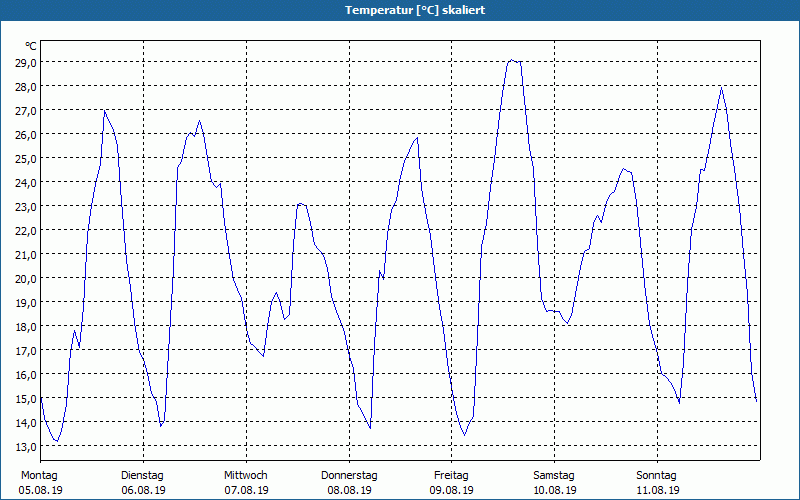Click the 05.08.19 date label
Image resolution: width=800 pixels, height=500 pixels.
[40, 490]
